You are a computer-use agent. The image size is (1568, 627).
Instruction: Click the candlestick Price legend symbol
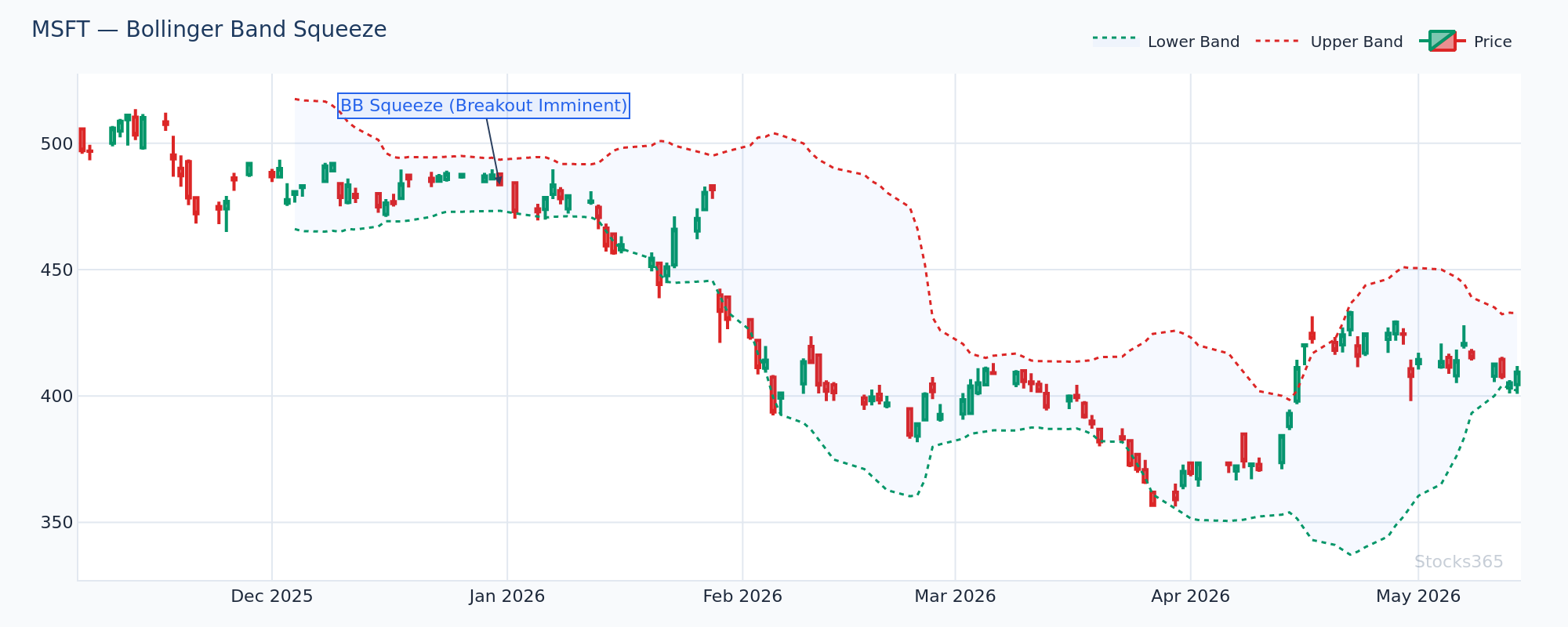point(1442,41)
